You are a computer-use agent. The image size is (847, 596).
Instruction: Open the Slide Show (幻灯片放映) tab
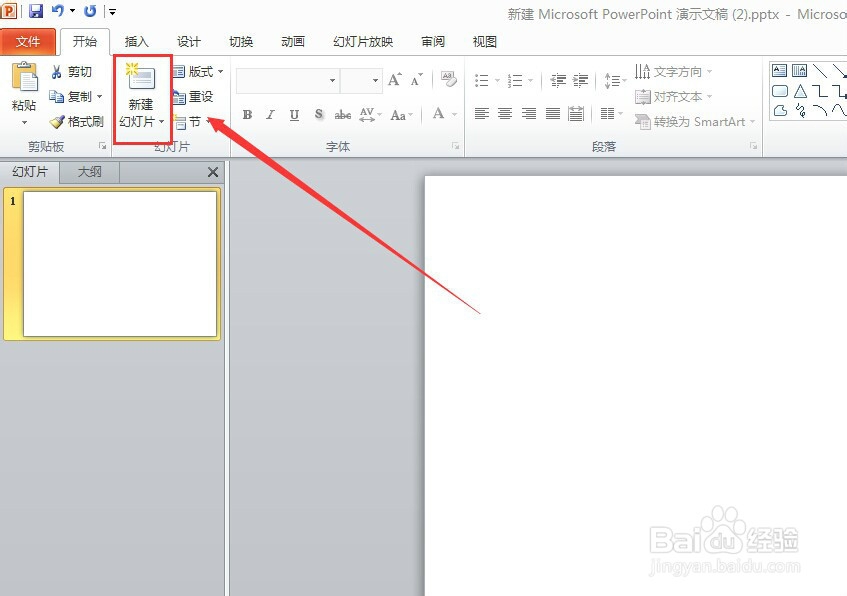coord(363,42)
